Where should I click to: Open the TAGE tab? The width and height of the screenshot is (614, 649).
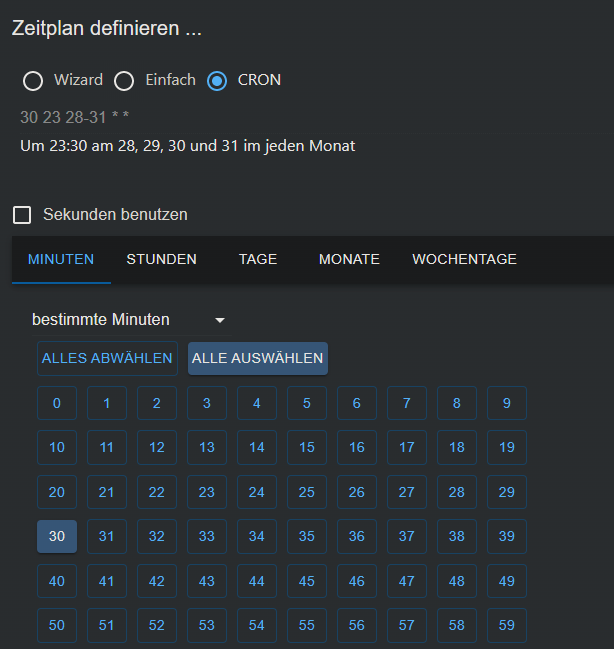pyautogui.click(x=258, y=260)
